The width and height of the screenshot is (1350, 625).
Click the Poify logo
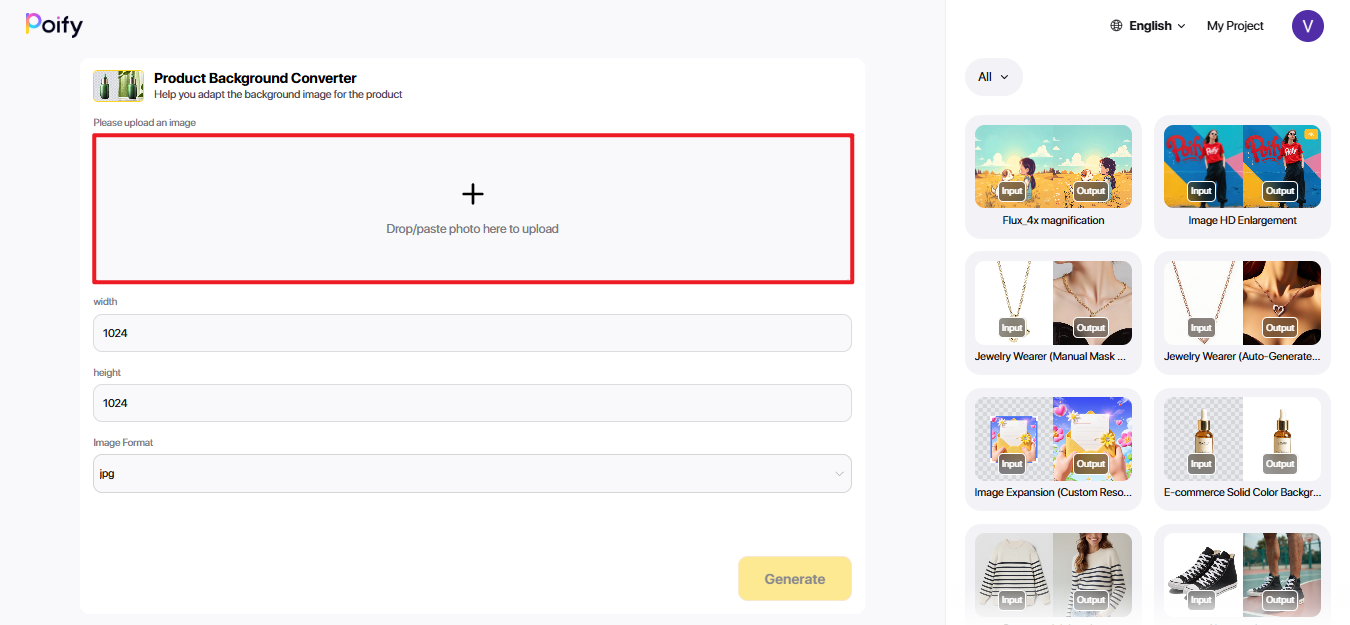coord(54,25)
